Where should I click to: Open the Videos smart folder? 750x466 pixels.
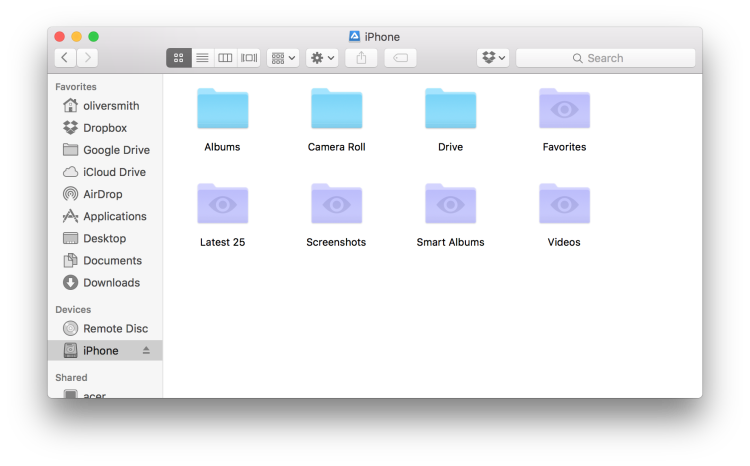pos(564,204)
